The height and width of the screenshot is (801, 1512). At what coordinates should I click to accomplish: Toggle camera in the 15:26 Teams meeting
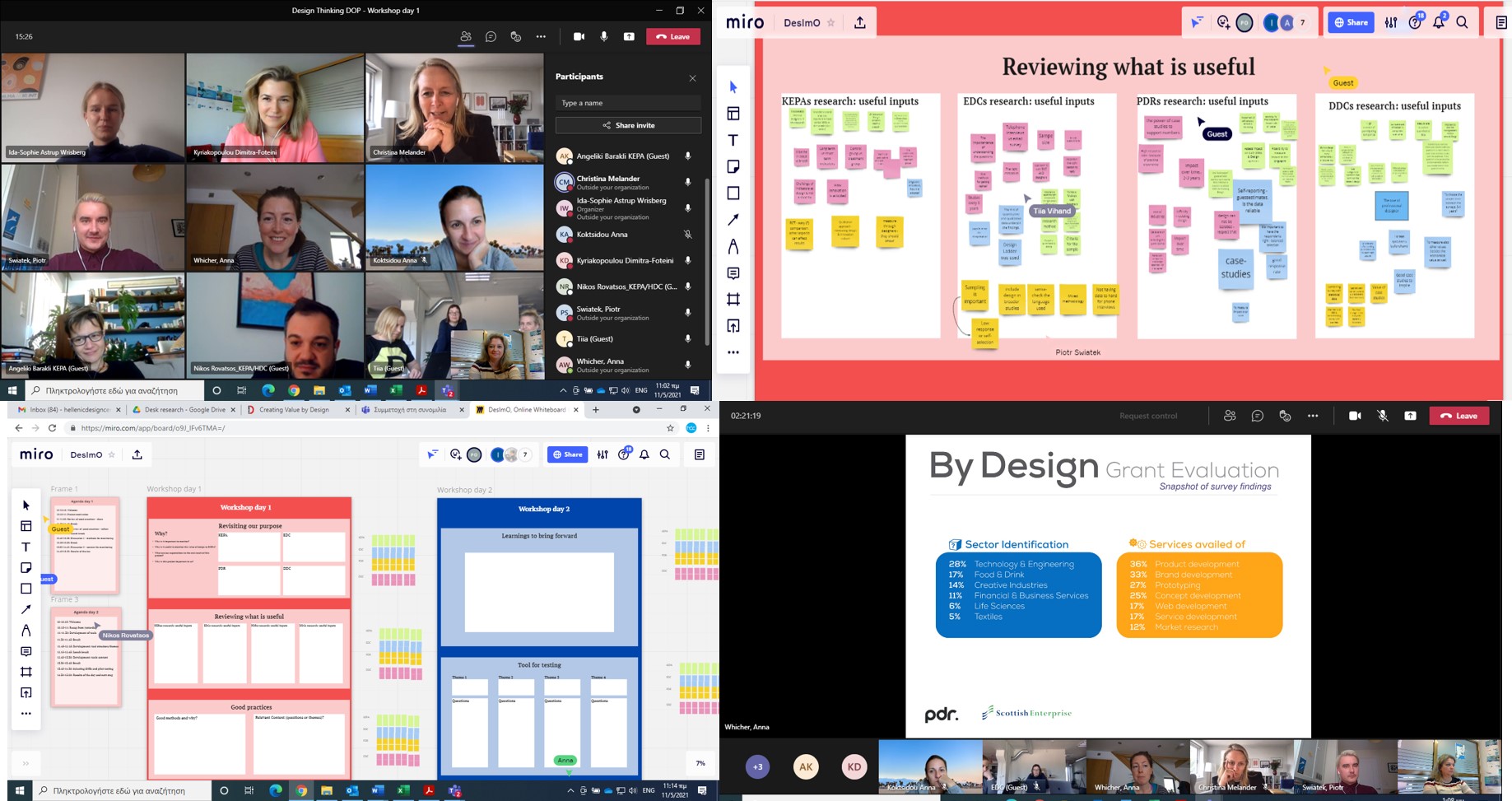(x=579, y=36)
